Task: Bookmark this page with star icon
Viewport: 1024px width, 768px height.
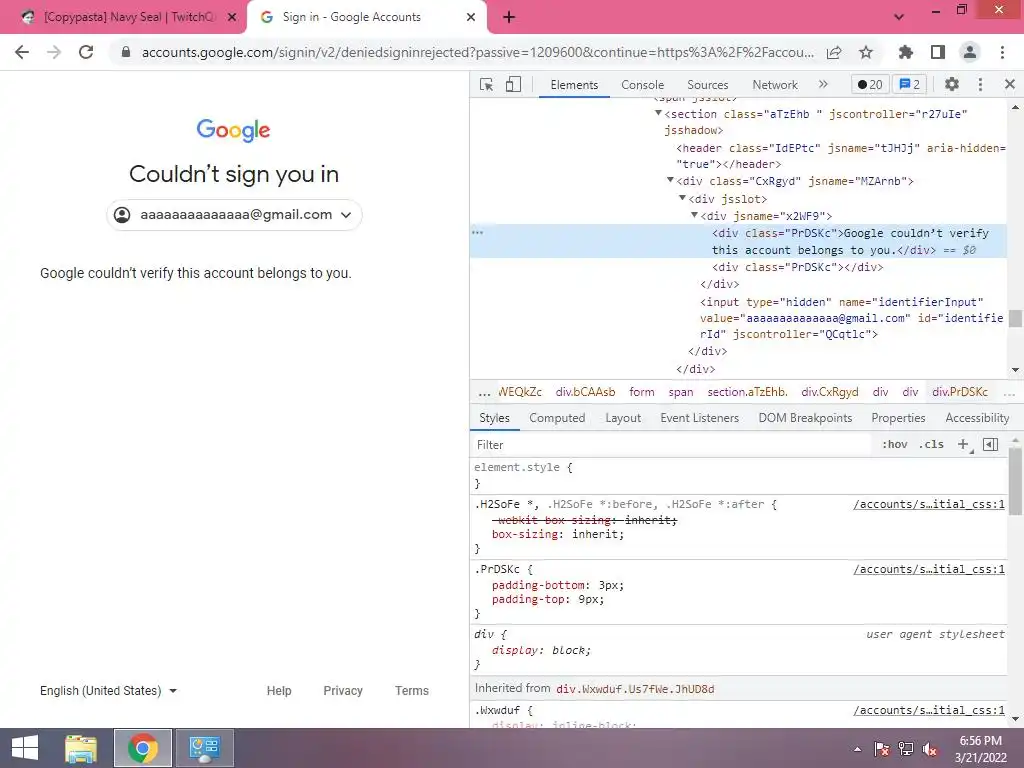Action: coord(866,52)
